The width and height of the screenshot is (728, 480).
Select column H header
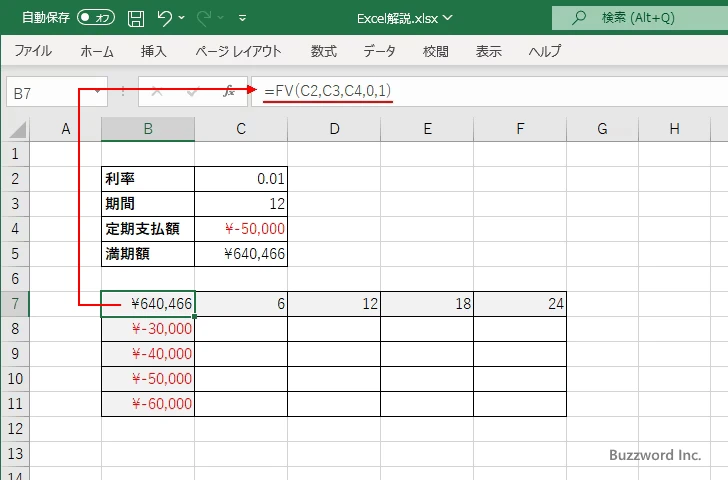coord(675,129)
